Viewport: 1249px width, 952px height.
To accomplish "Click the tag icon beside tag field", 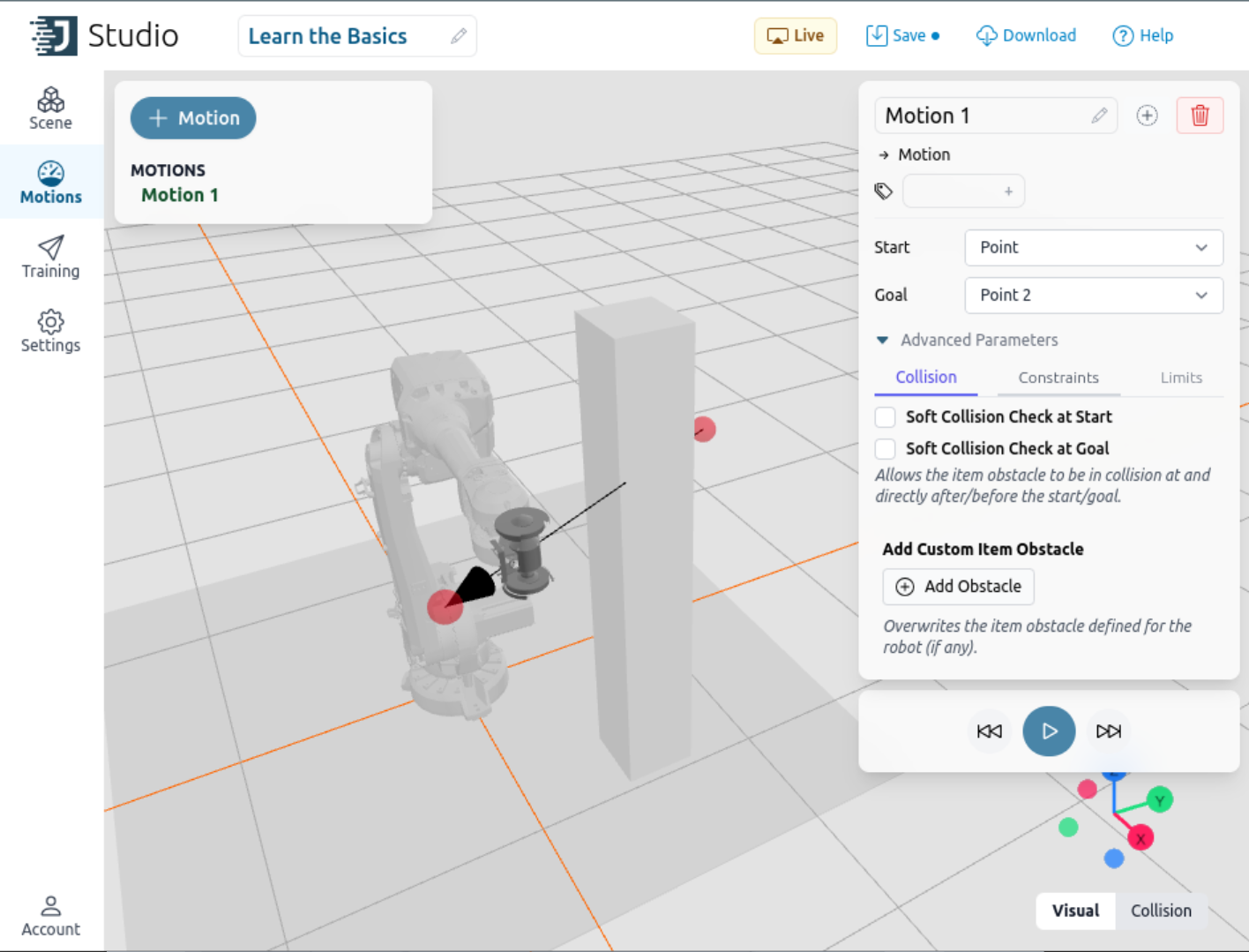I will point(884,191).
